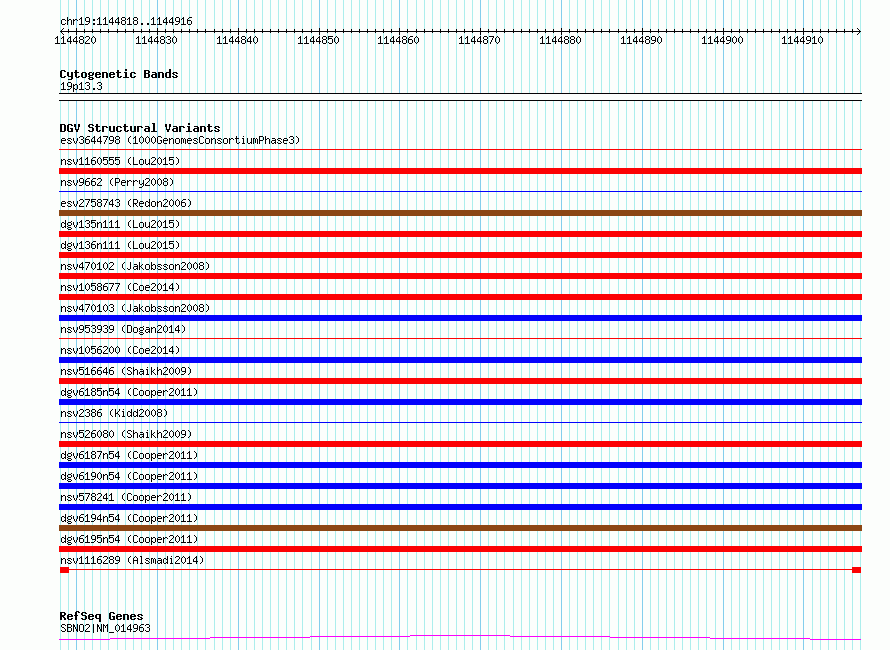
Task: Click the left red block of nsv1116289
Action: [64, 570]
